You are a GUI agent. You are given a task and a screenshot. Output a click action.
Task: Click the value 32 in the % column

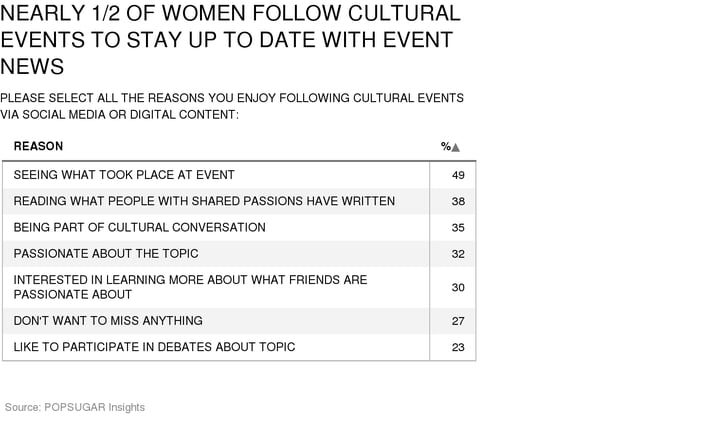[458, 254]
